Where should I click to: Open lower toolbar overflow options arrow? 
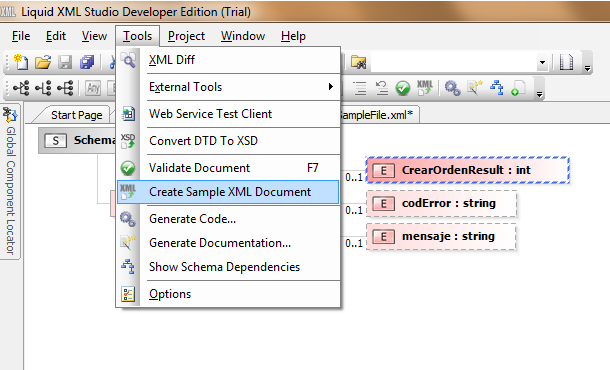(539, 93)
